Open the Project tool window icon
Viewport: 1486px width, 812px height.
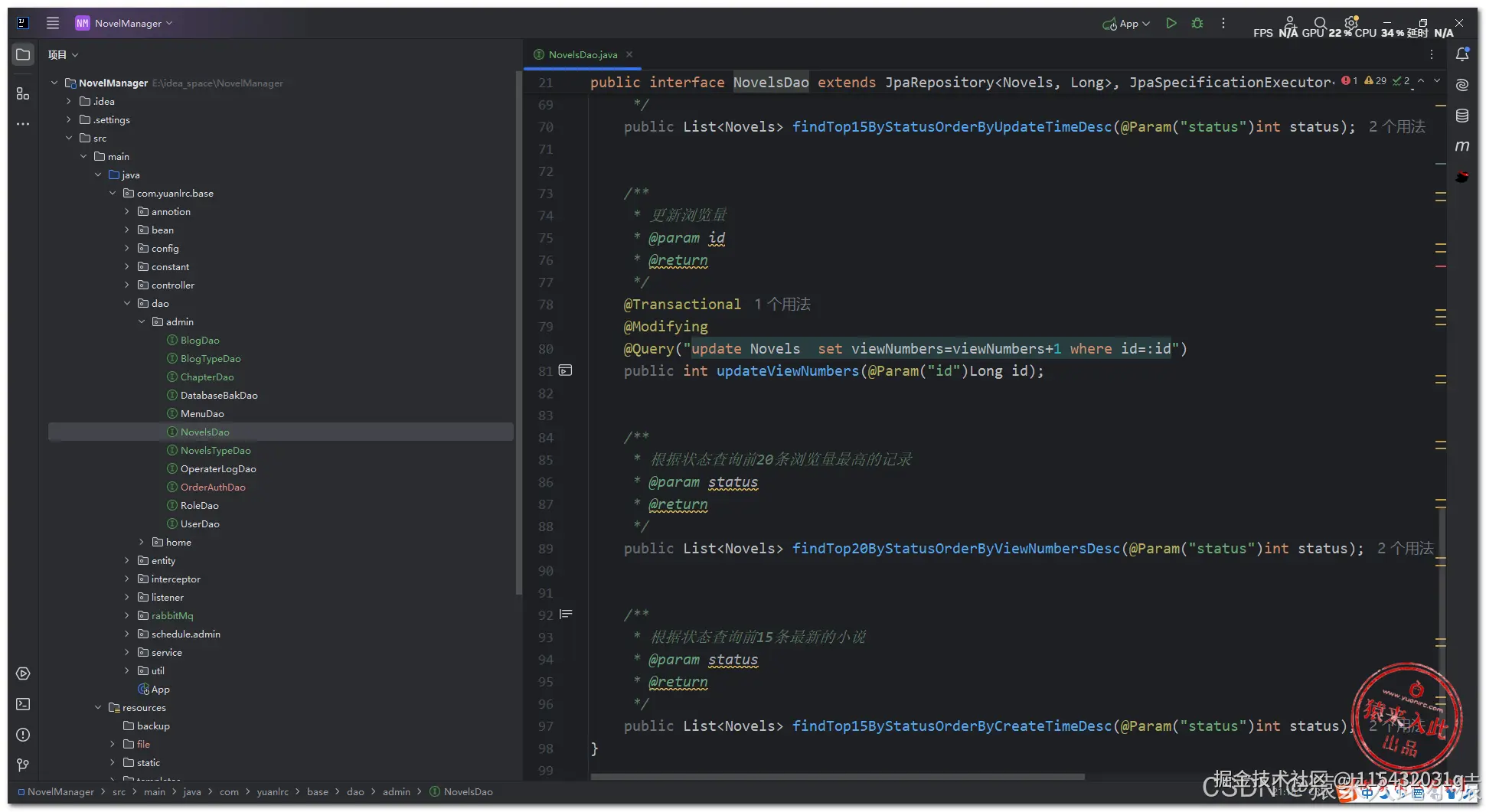click(23, 54)
